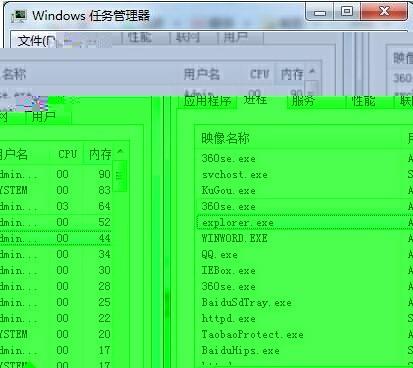
Task: Click the faded 用户名 header in upper window
Action: click(201, 74)
